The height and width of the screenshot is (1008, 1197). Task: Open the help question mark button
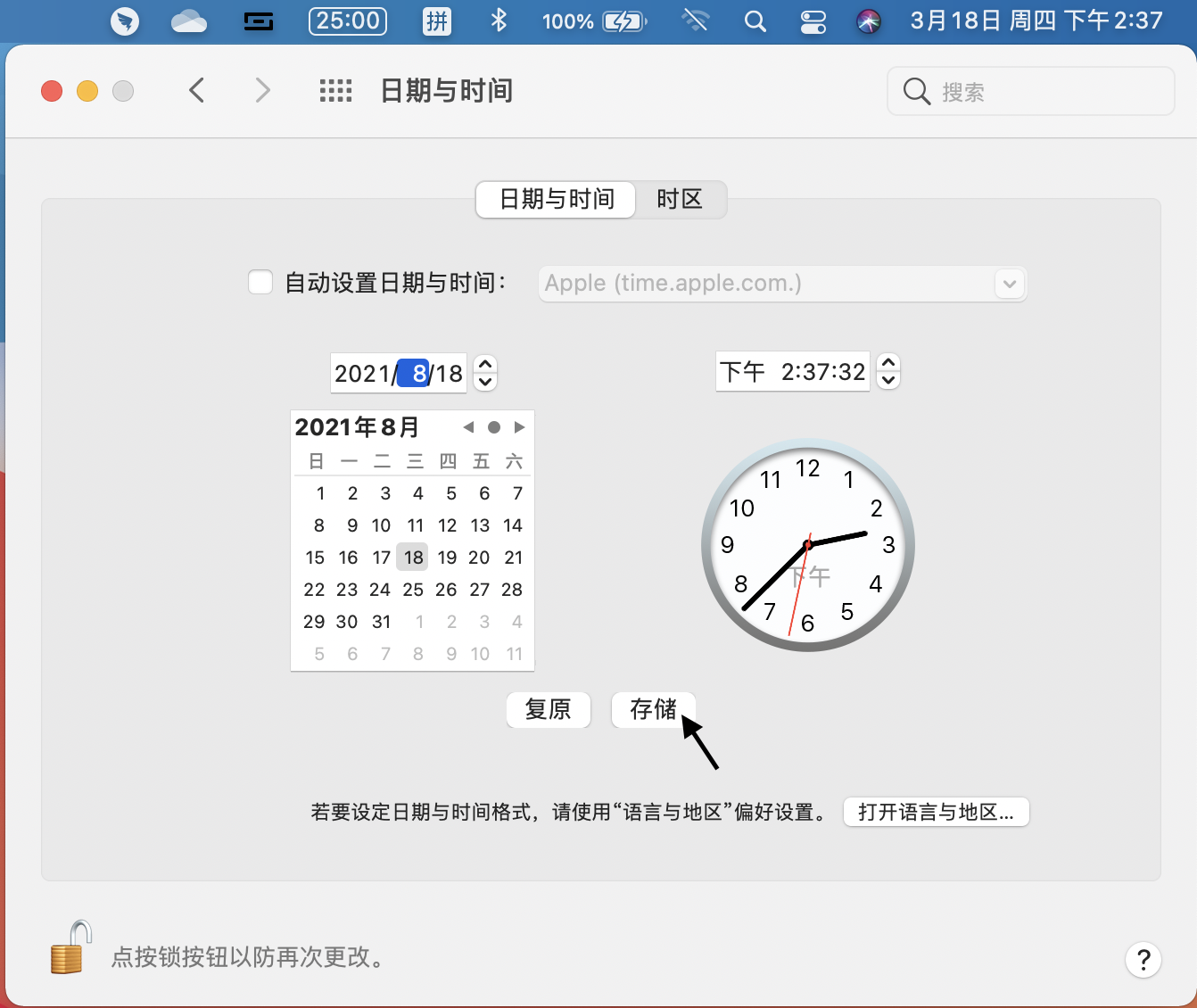(x=1143, y=960)
